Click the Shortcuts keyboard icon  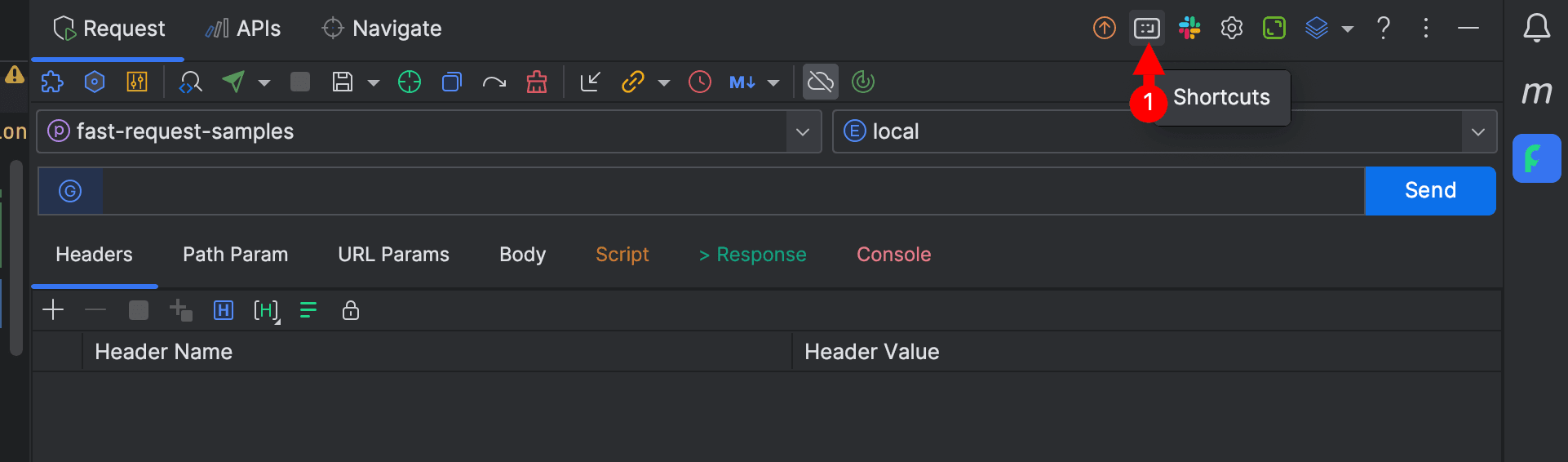(x=1146, y=29)
